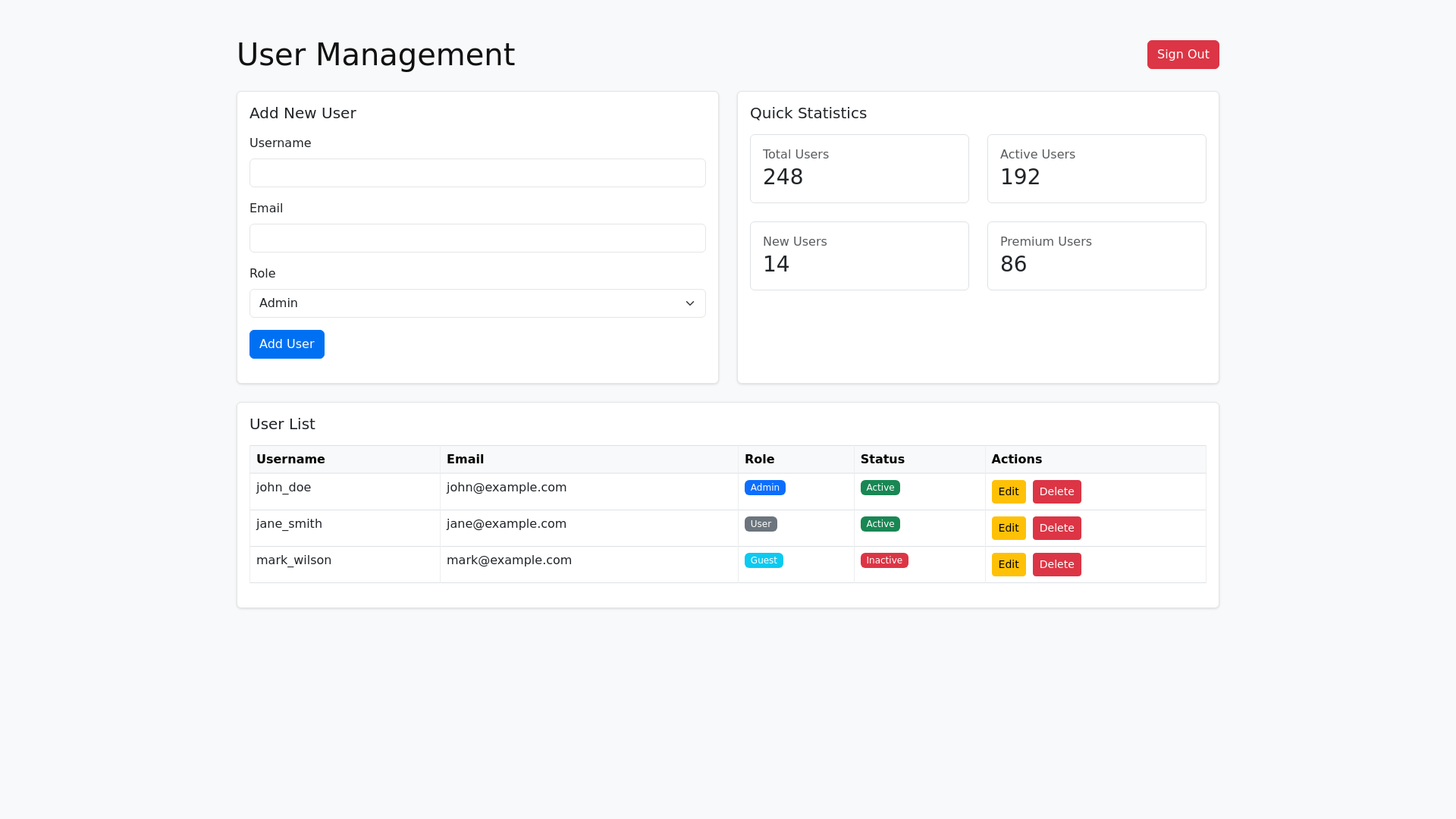Screen dimensions: 1456x819
Task: Focus the Username input field
Action: [x=478, y=173]
